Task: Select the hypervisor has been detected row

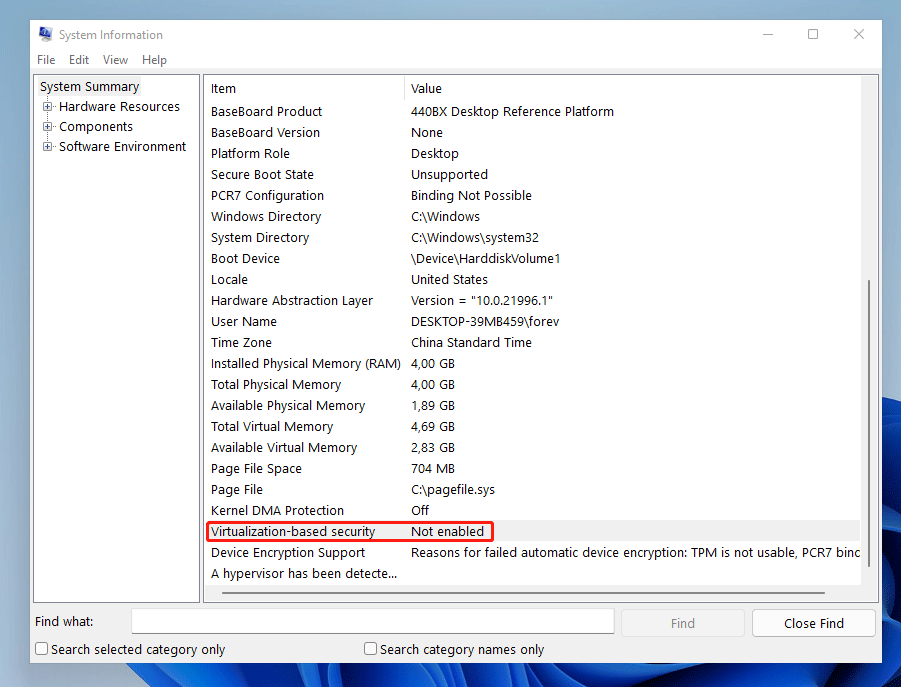Action: pyautogui.click(x=532, y=574)
